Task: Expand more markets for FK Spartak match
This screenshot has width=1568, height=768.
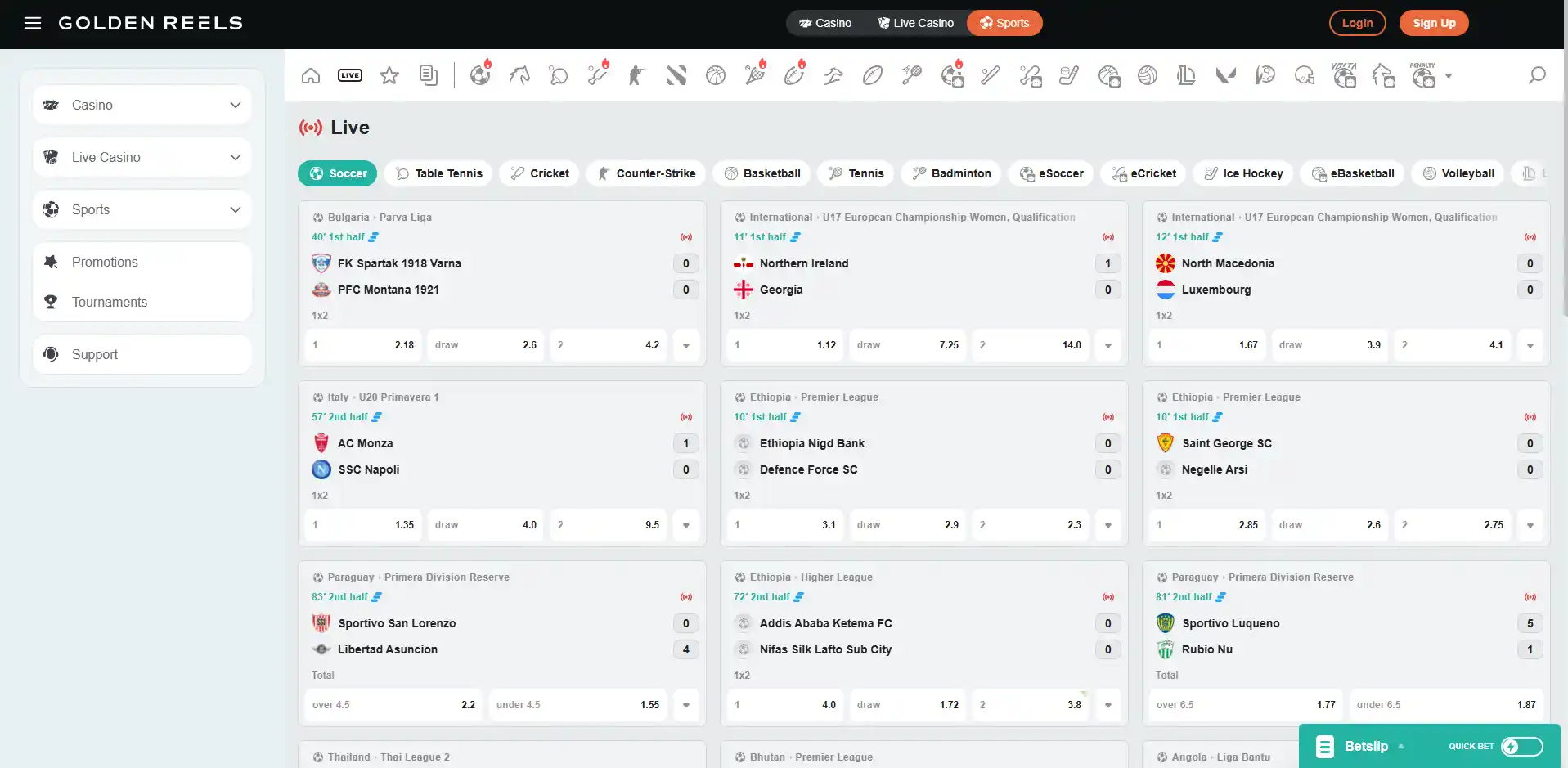Action: [686, 345]
